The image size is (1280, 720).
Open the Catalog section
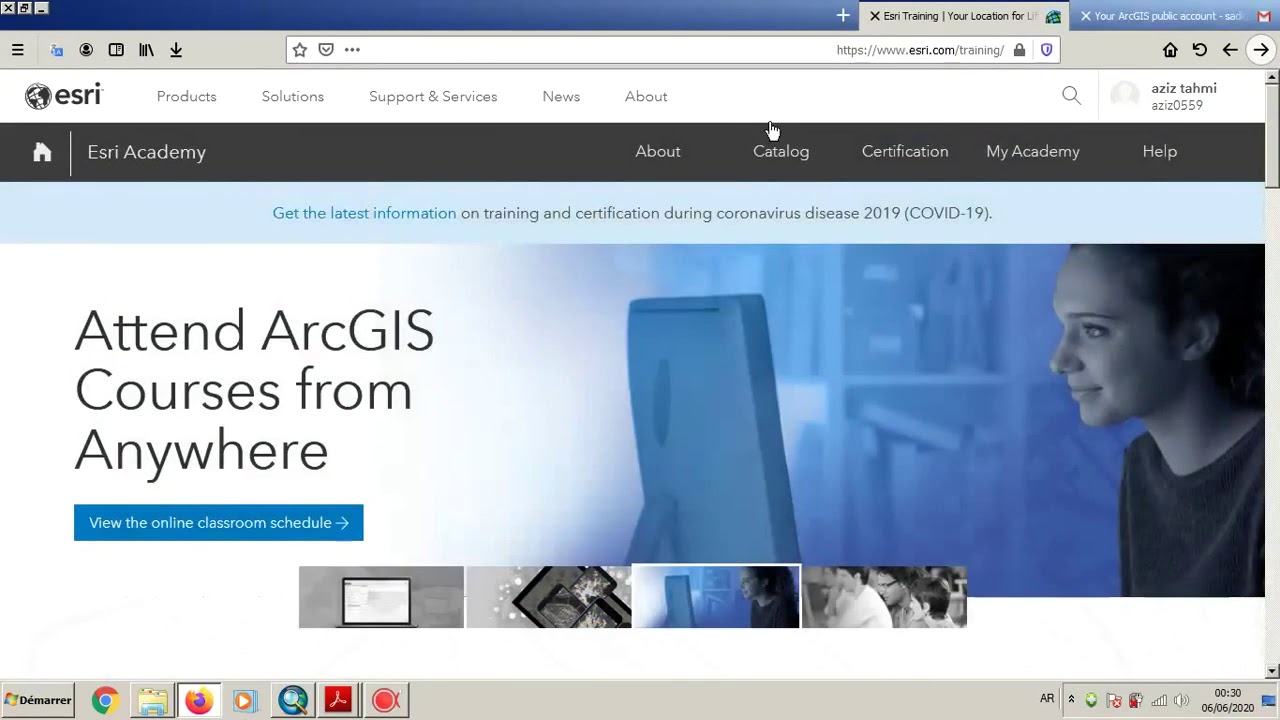(781, 152)
